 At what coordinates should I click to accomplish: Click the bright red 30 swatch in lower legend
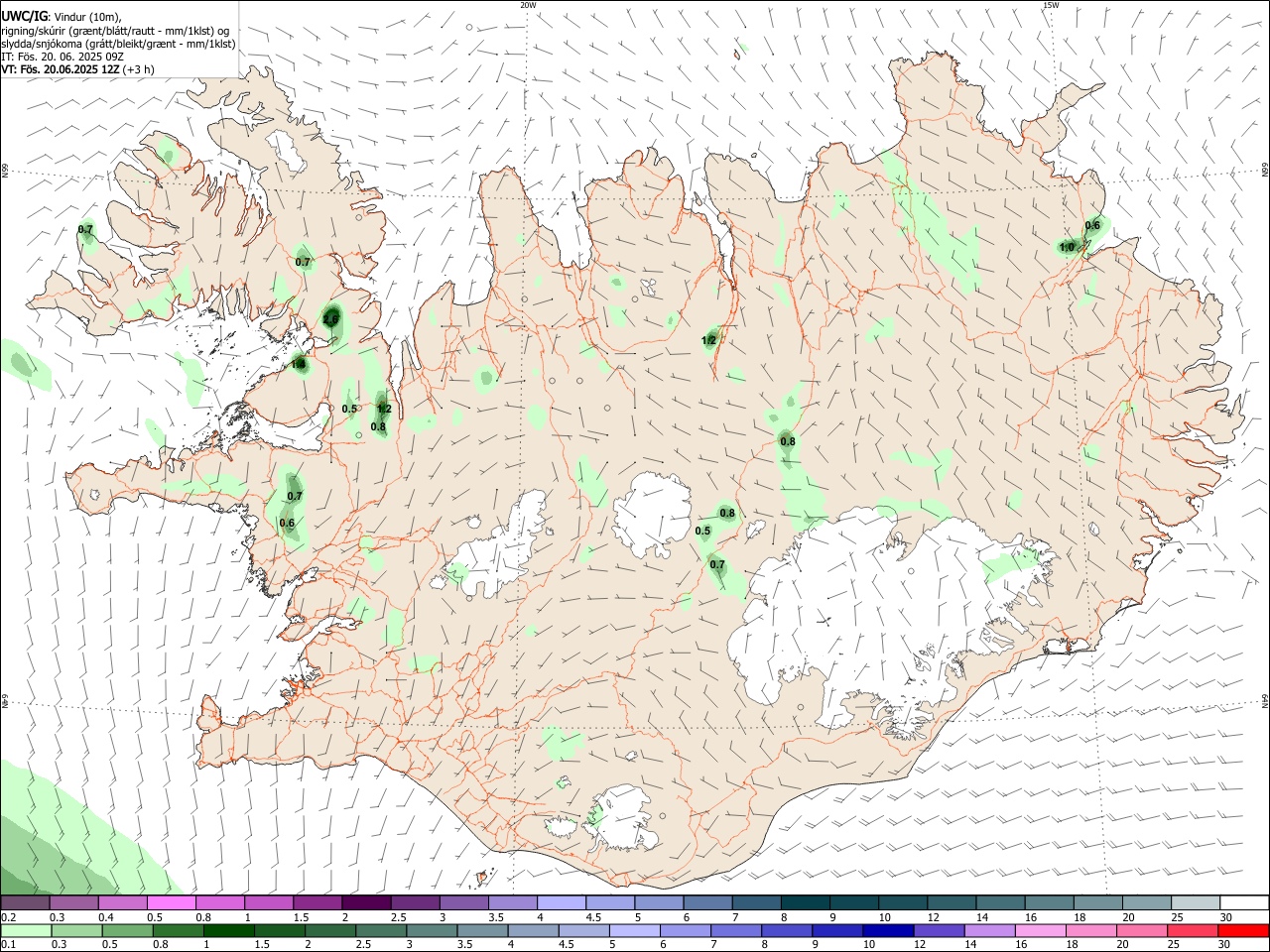[1242, 931]
